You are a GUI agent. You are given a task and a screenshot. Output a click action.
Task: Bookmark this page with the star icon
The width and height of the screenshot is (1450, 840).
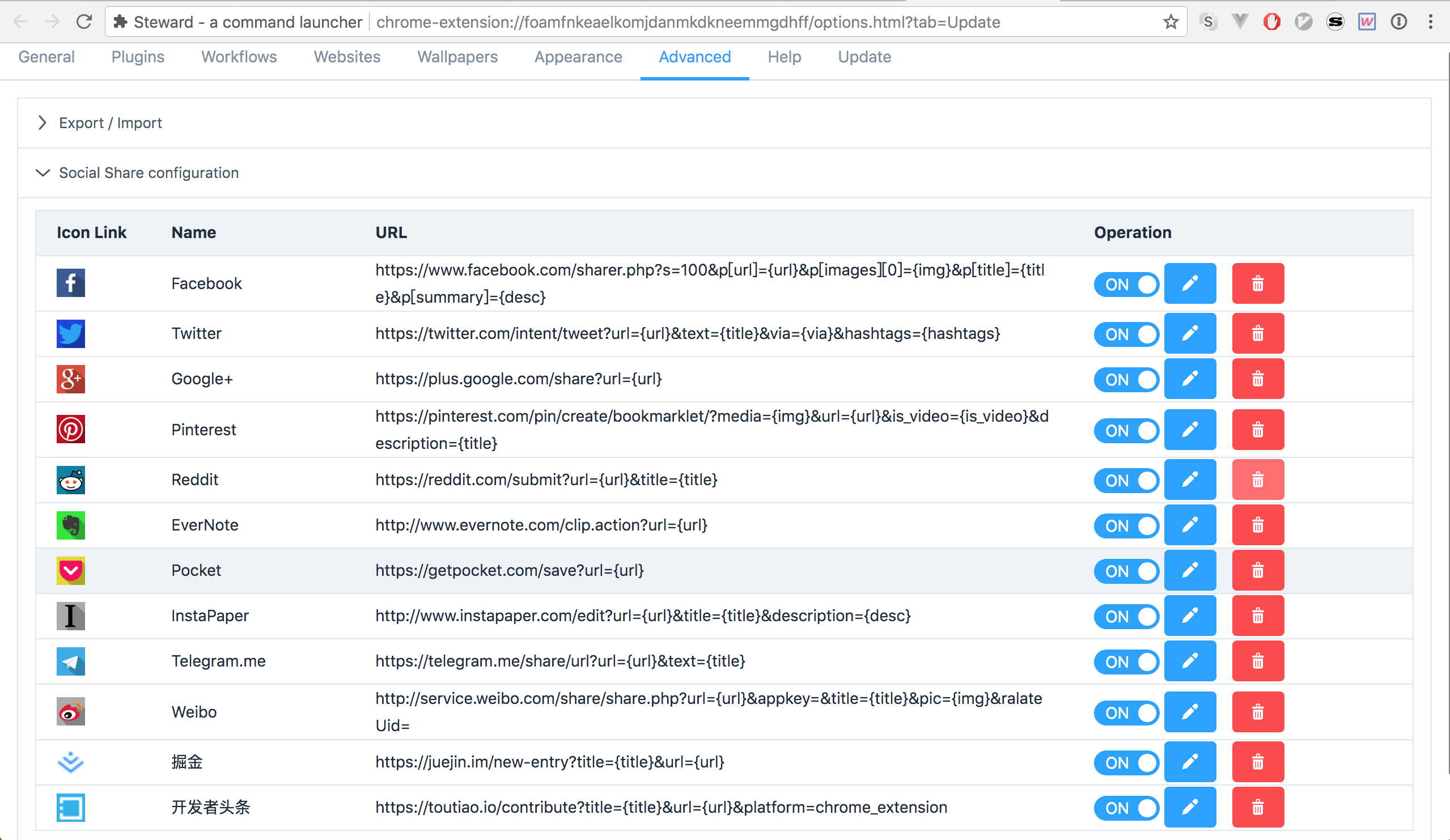pos(1171,22)
